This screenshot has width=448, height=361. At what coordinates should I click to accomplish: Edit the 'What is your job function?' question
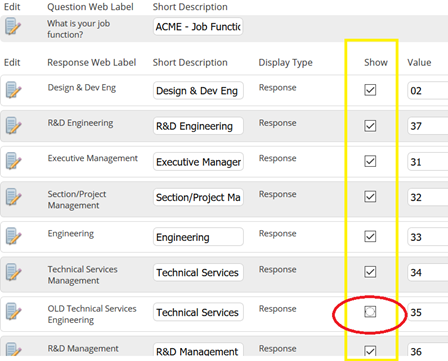coord(13,27)
